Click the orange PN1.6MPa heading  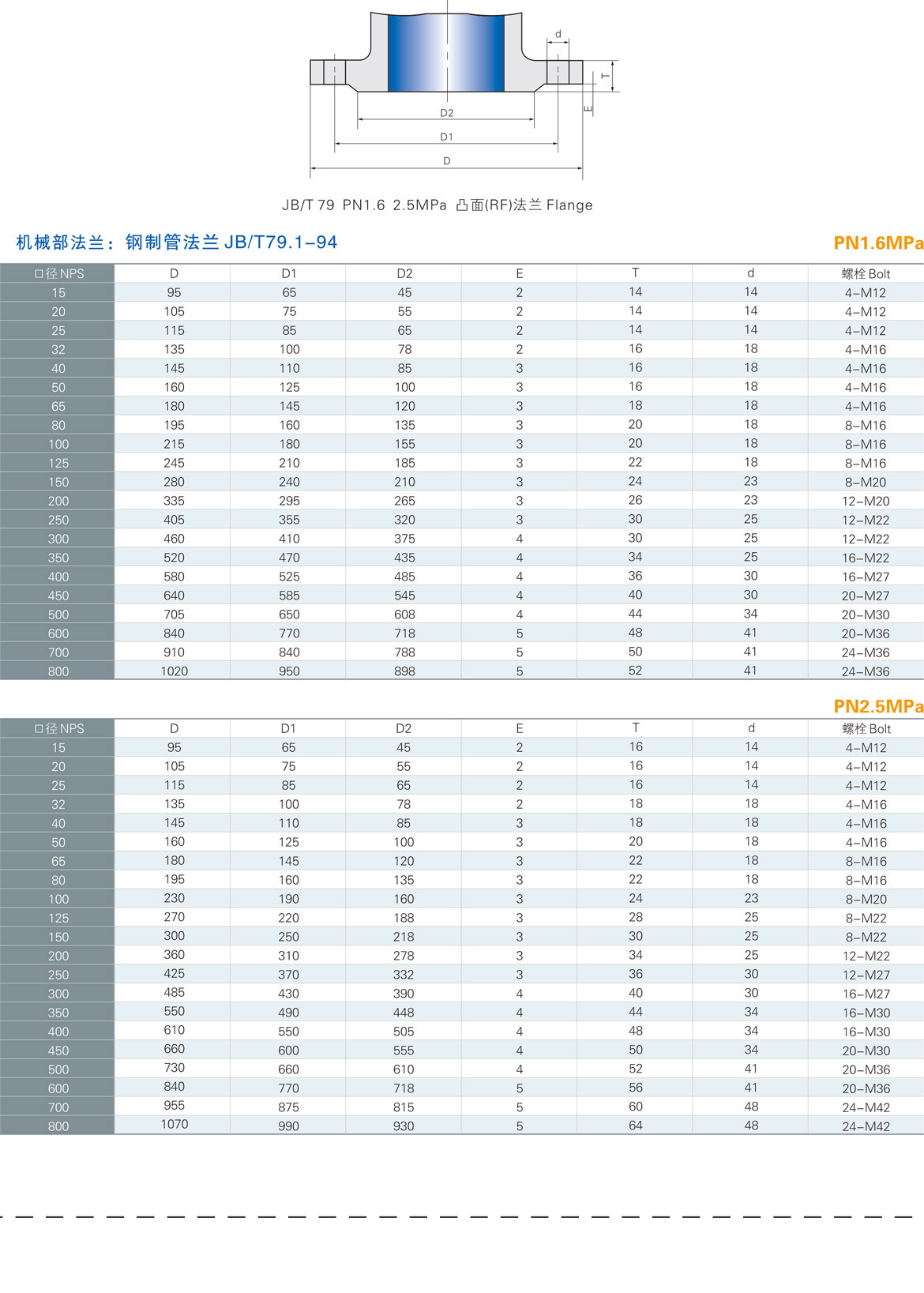coord(877,243)
